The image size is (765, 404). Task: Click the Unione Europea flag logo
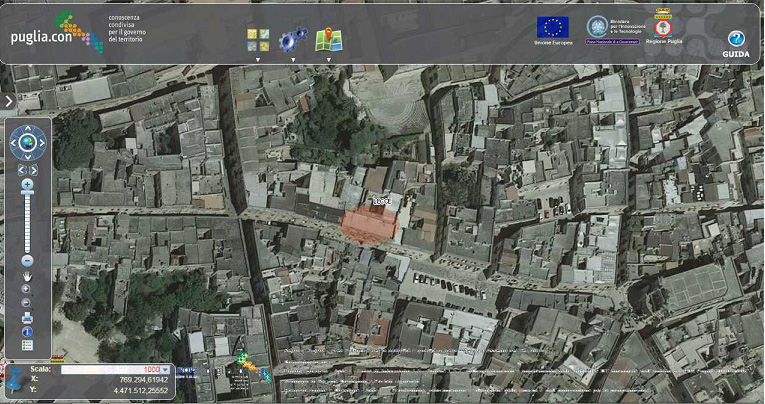[552, 27]
